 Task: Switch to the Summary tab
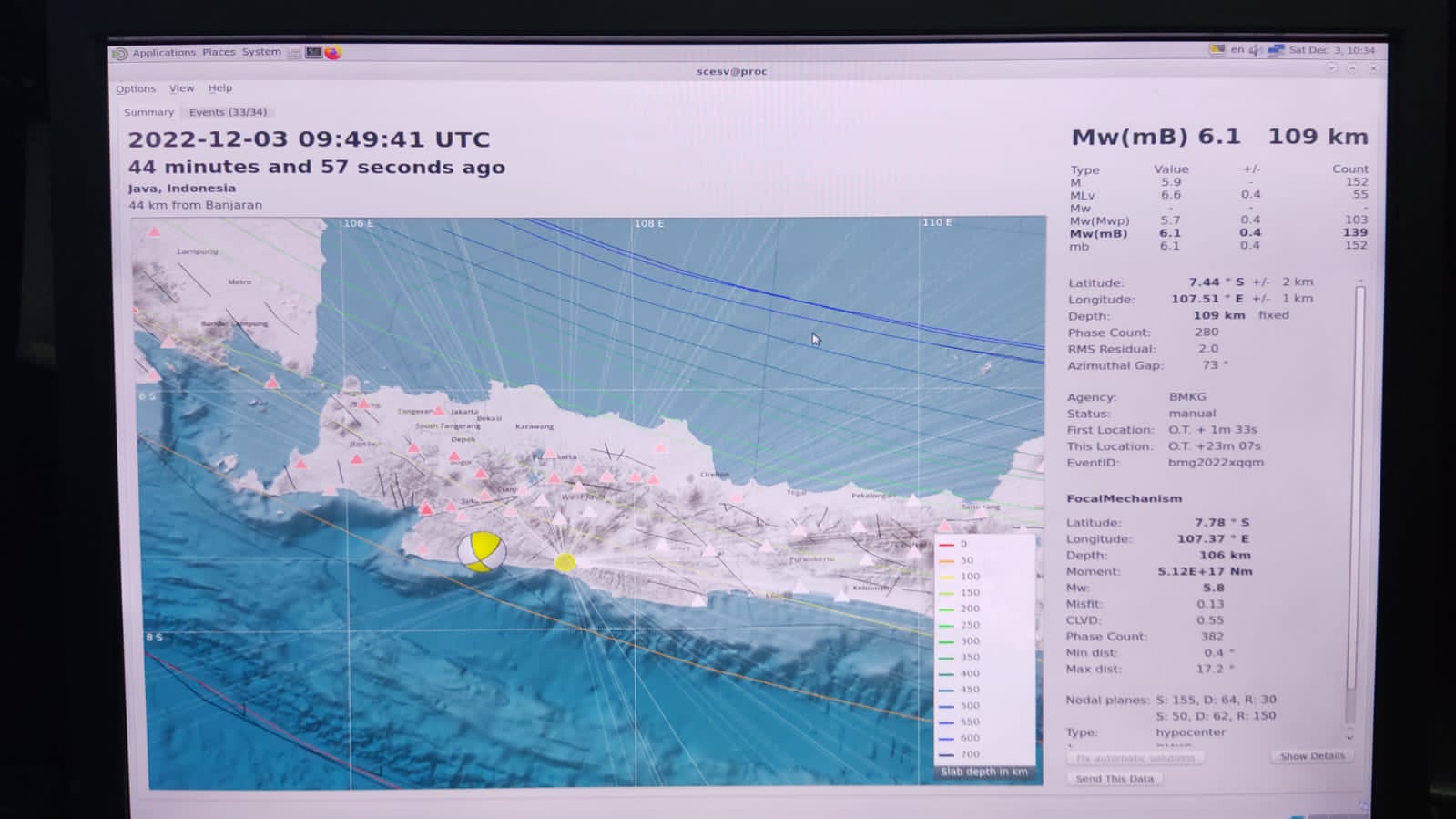click(148, 112)
